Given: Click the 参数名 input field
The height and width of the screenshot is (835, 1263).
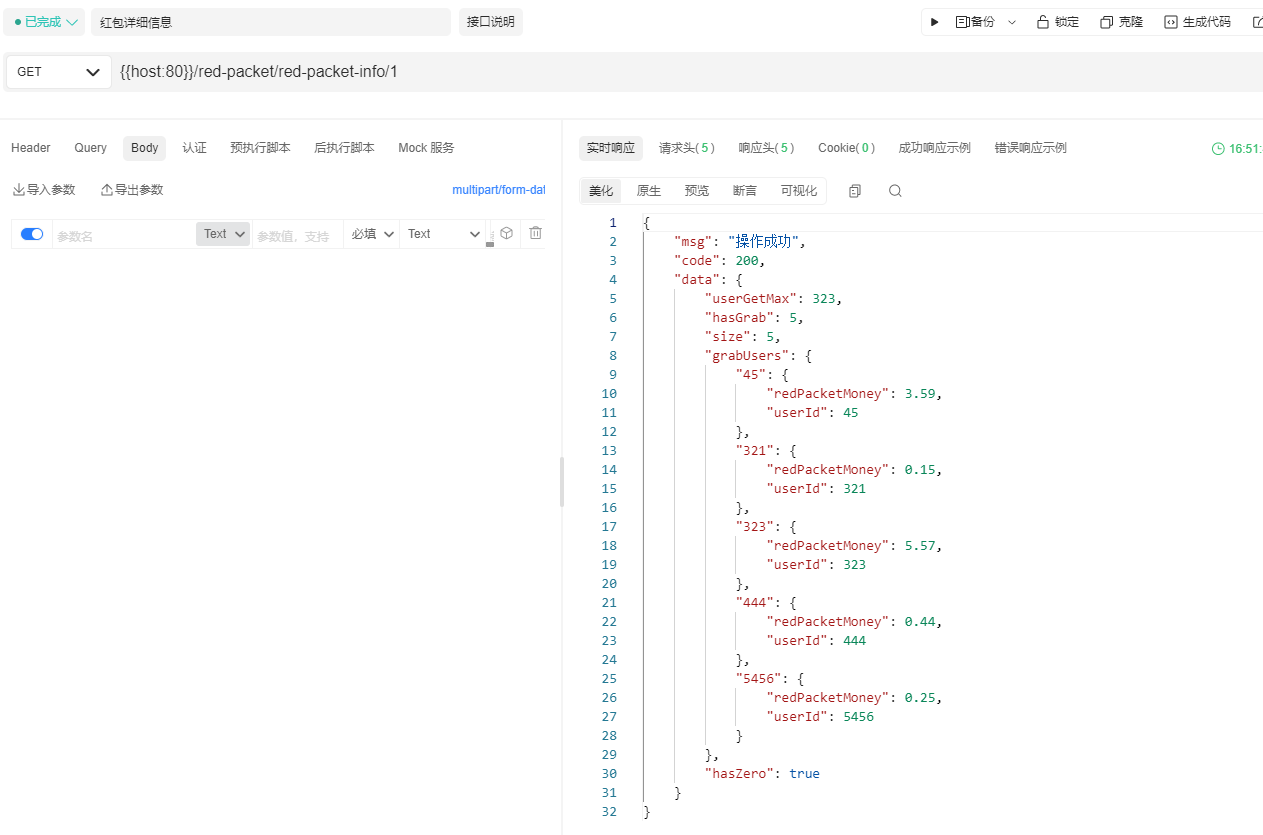Looking at the screenshot, I should pyautogui.click(x=123, y=235).
